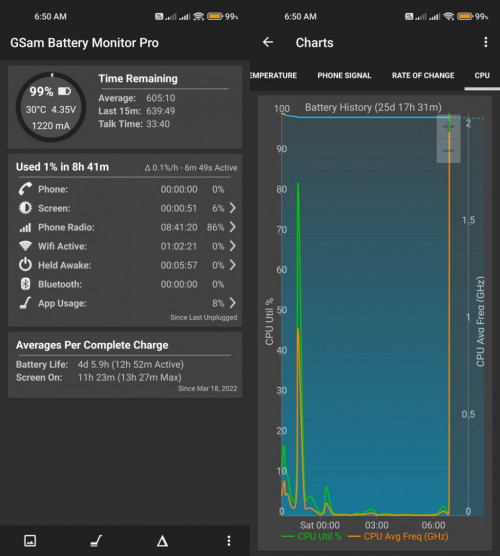Tap Talk Time 33:40 value
Screen dimensions: 500x556
[x=158, y=124]
